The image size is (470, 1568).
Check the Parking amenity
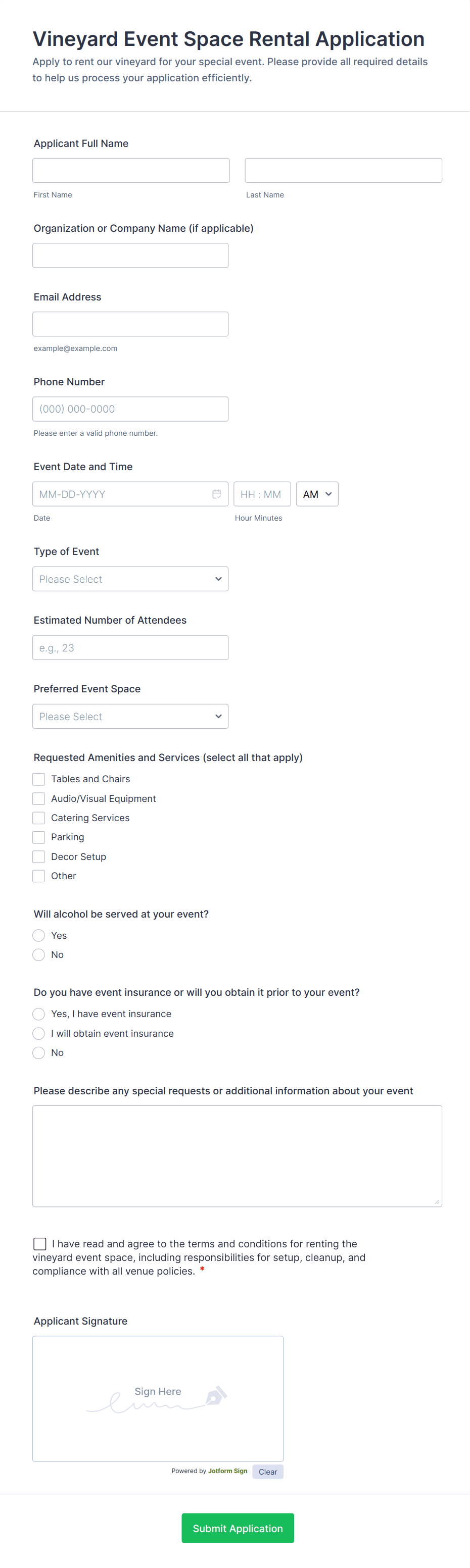[38, 837]
